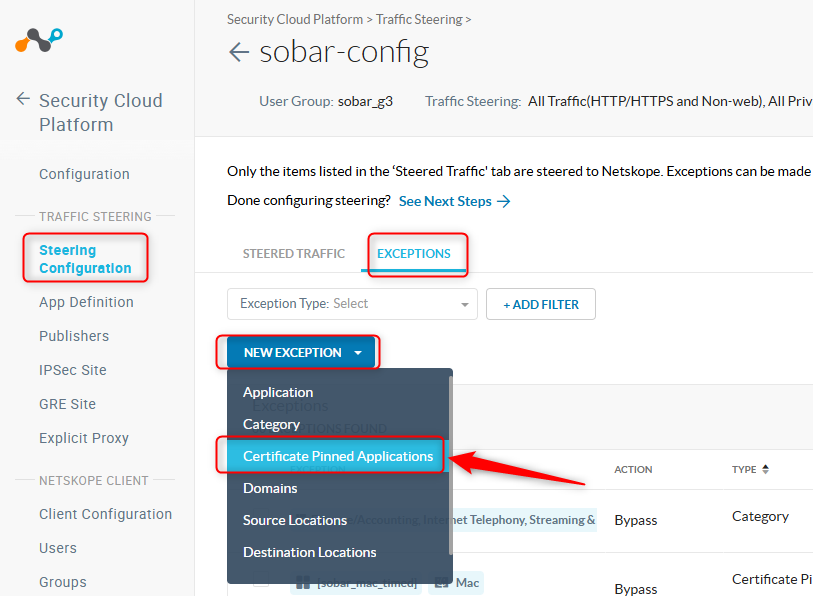The image size is (813, 596).
Task: Click the Mac tag icon in the table row
Action: coord(441,583)
